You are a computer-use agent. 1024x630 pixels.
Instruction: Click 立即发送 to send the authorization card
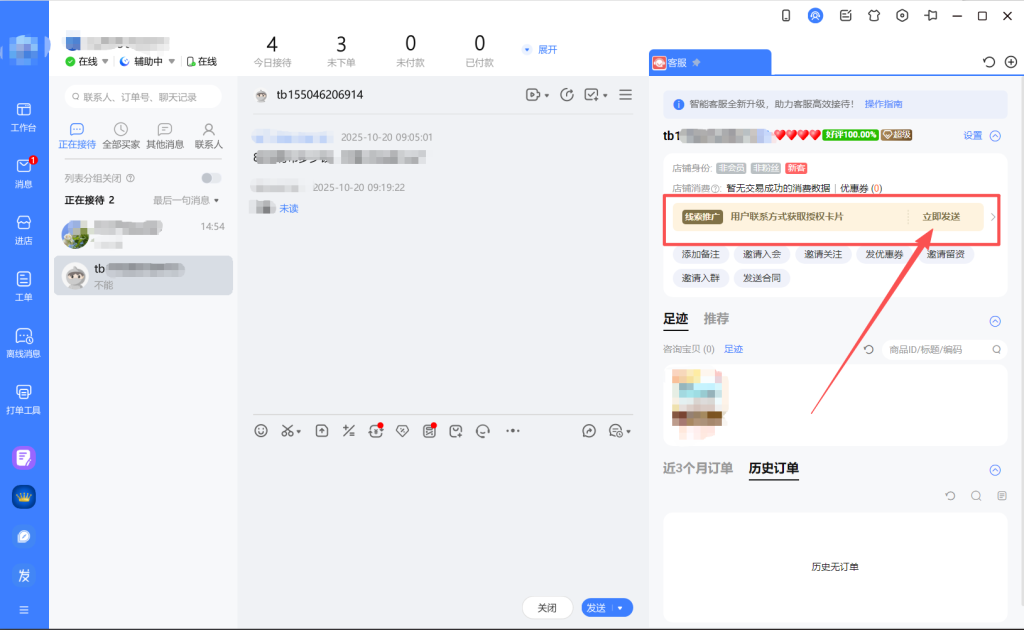[942, 218]
